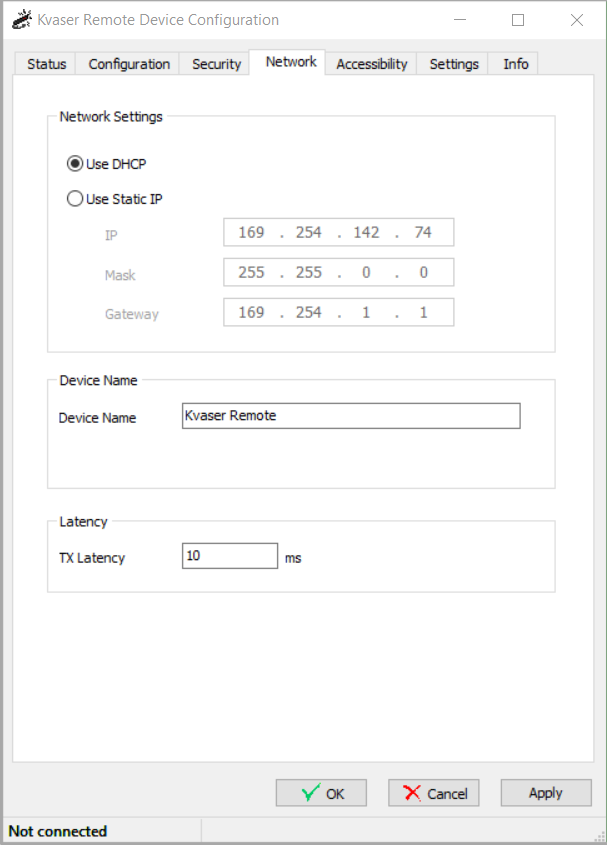Click the Latency group label
Image resolution: width=607 pixels, height=845 pixels.
pyautogui.click(x=83, y=522)
